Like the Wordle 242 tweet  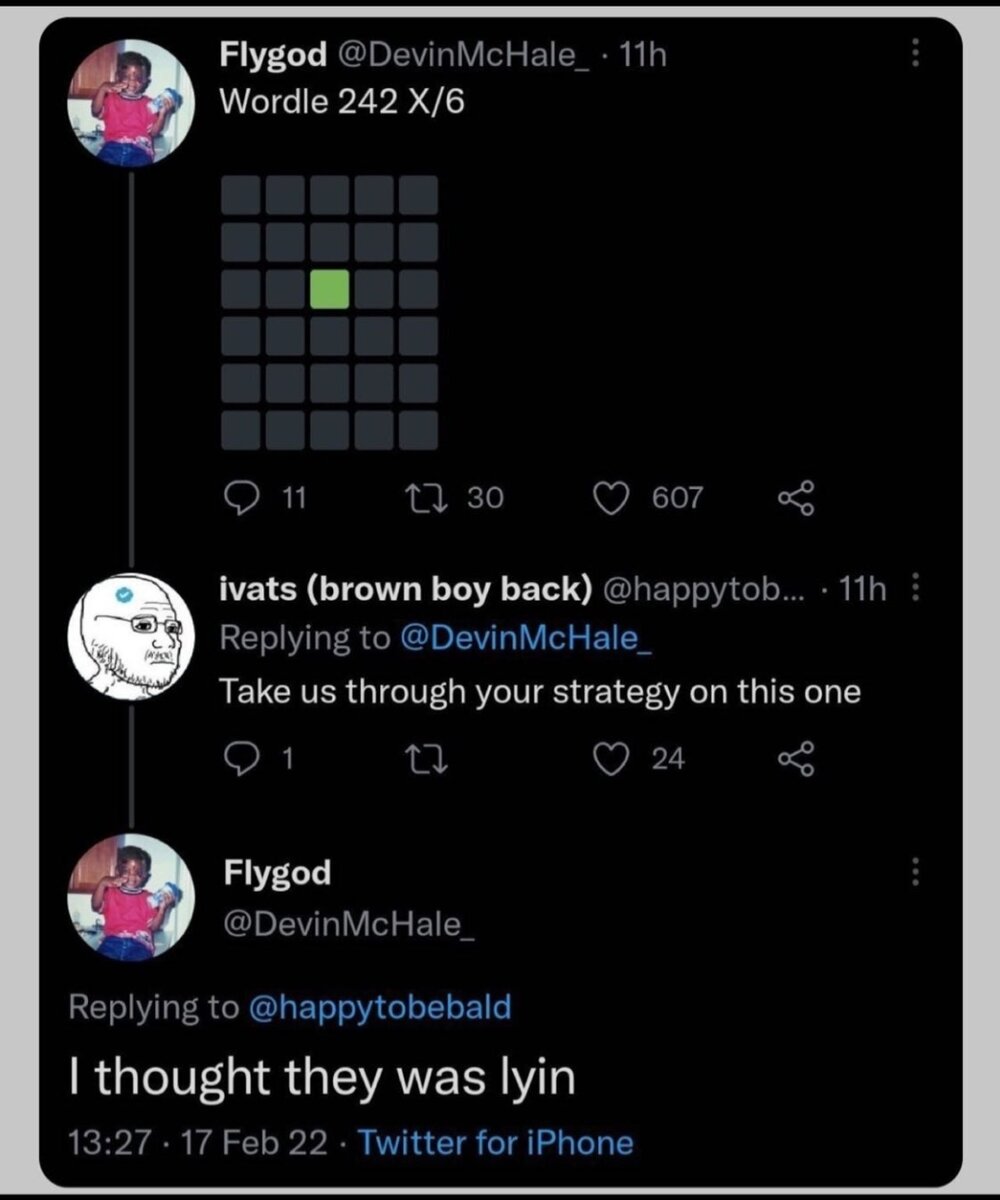pos(611,497)
